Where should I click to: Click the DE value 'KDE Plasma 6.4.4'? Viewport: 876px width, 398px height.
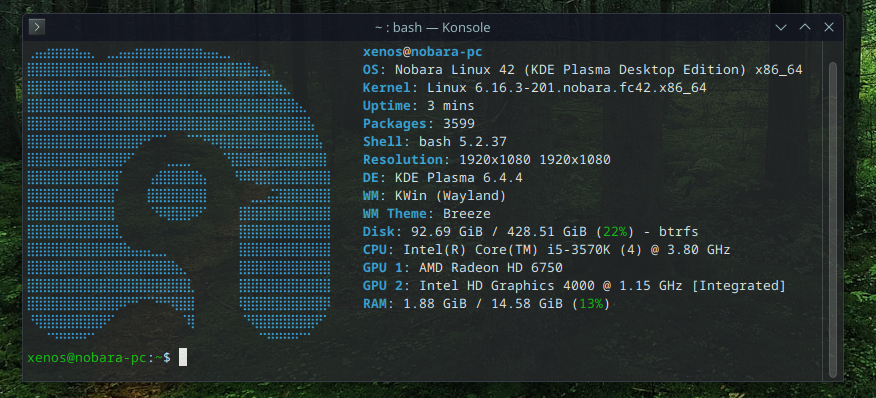[x=458, y=178]
